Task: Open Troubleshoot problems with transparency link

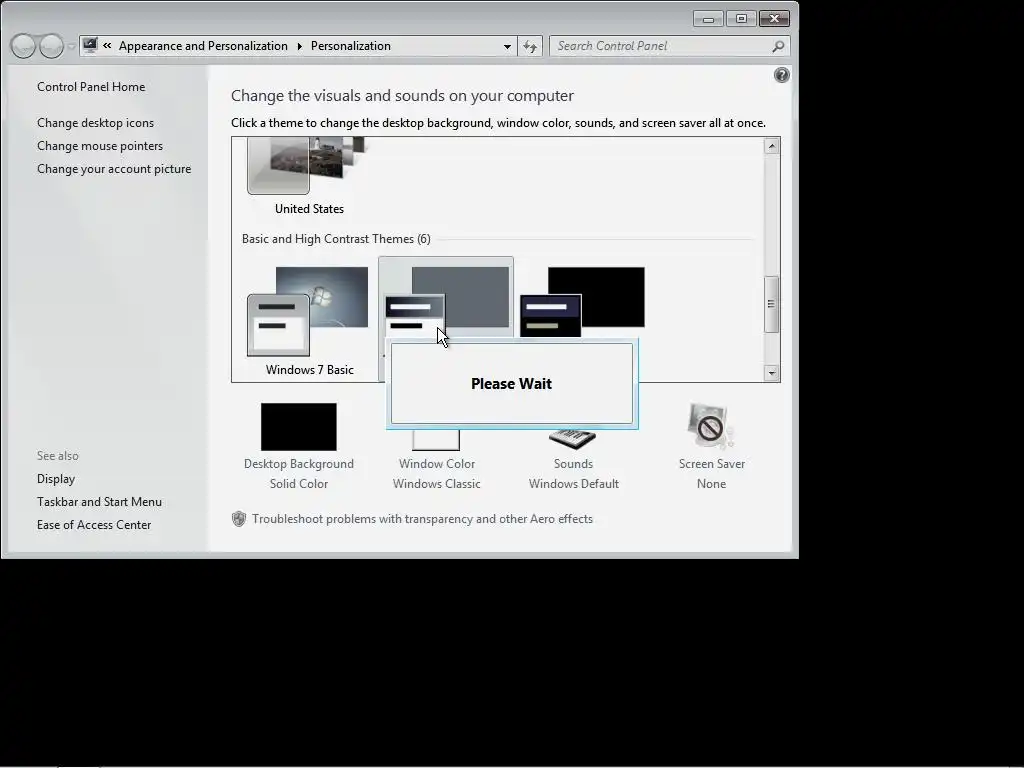Action: [x=423, y=519]
